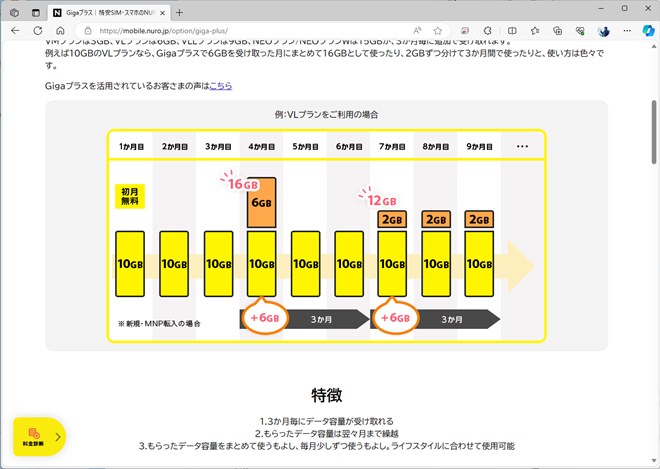The height and width of the screenshot is (469, 660).
Task: Start read aloud from the address bar
Action: [417, 31]
